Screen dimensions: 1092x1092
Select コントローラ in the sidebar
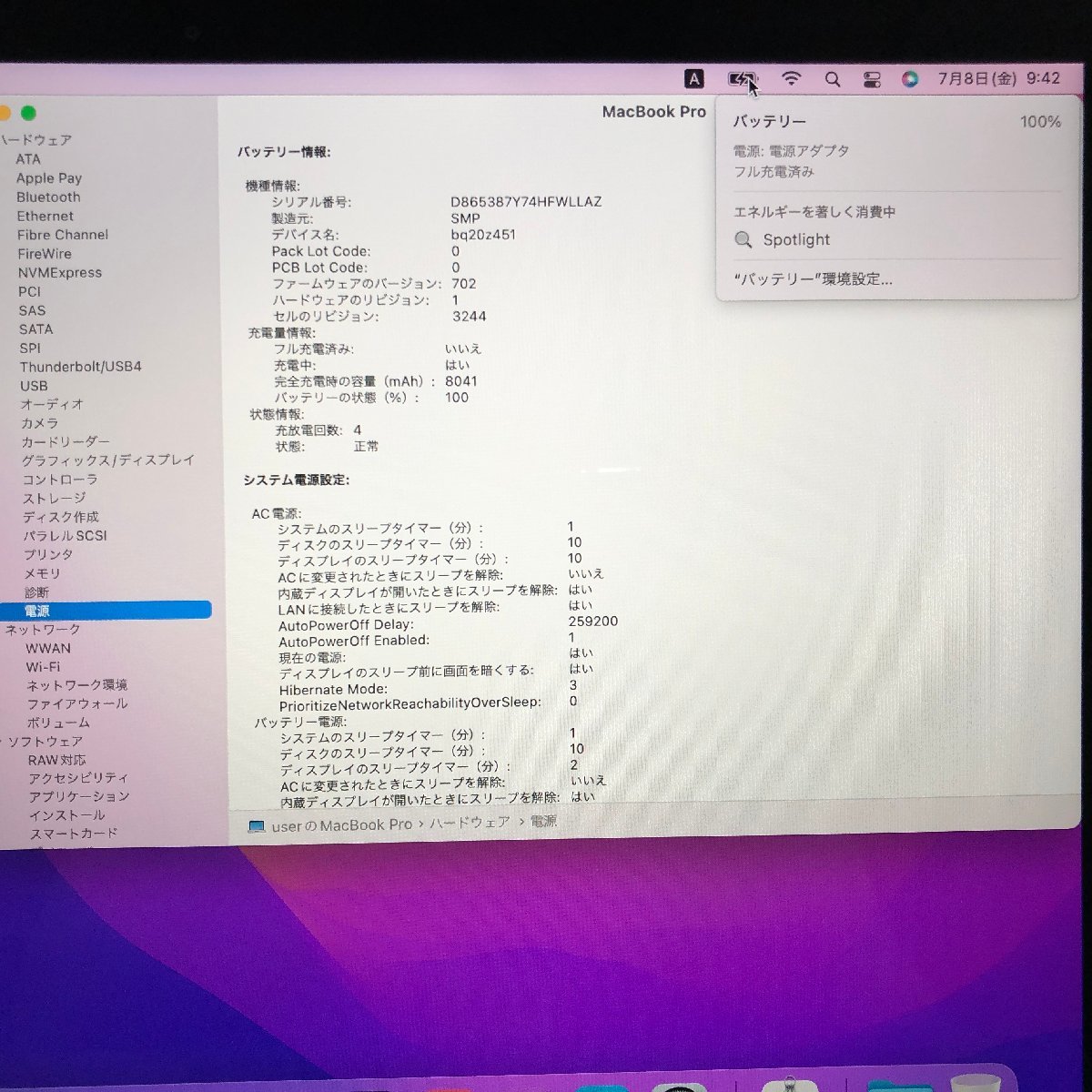tap(60, 480)
